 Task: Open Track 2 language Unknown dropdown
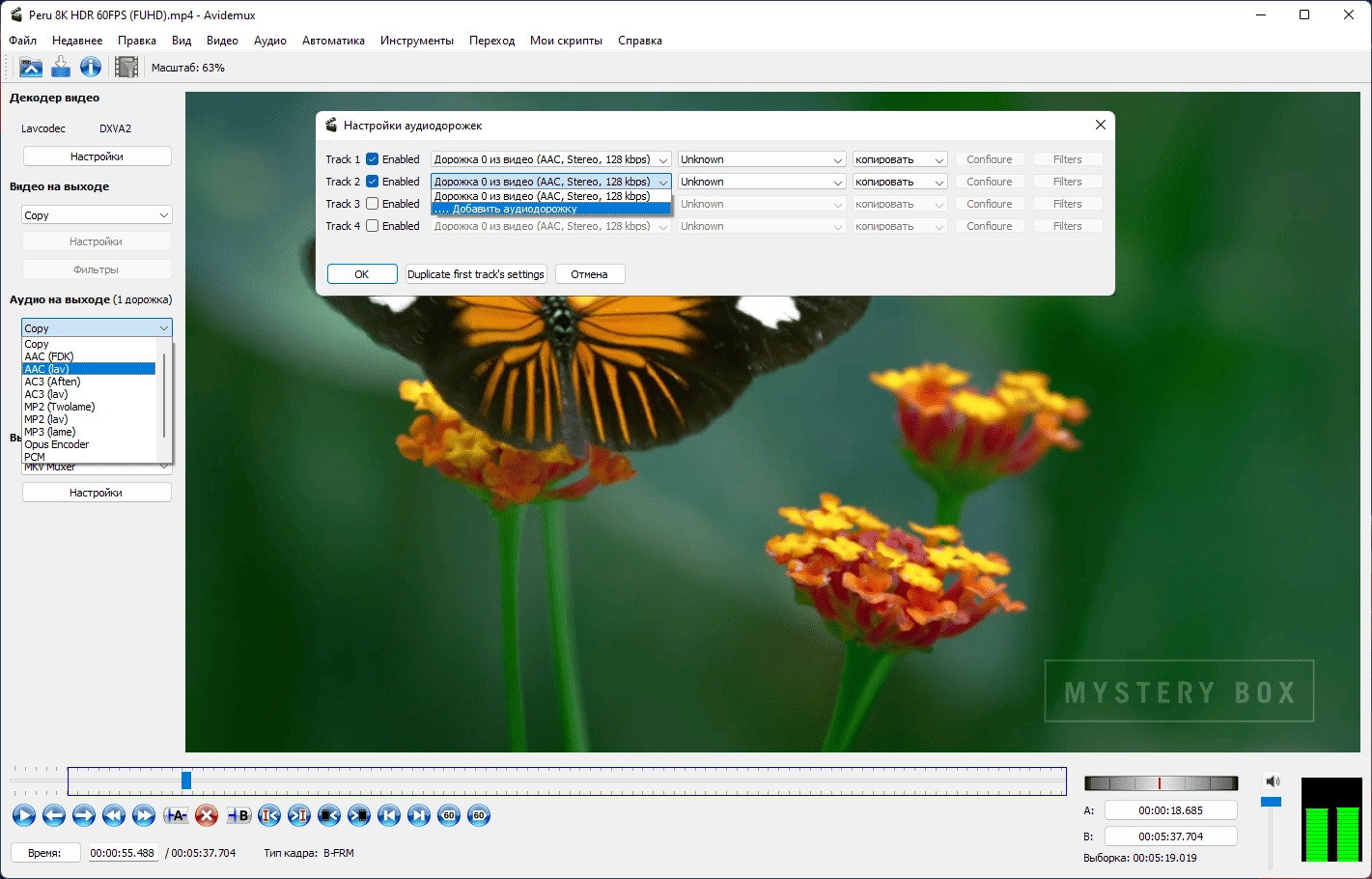pos(762,182)
